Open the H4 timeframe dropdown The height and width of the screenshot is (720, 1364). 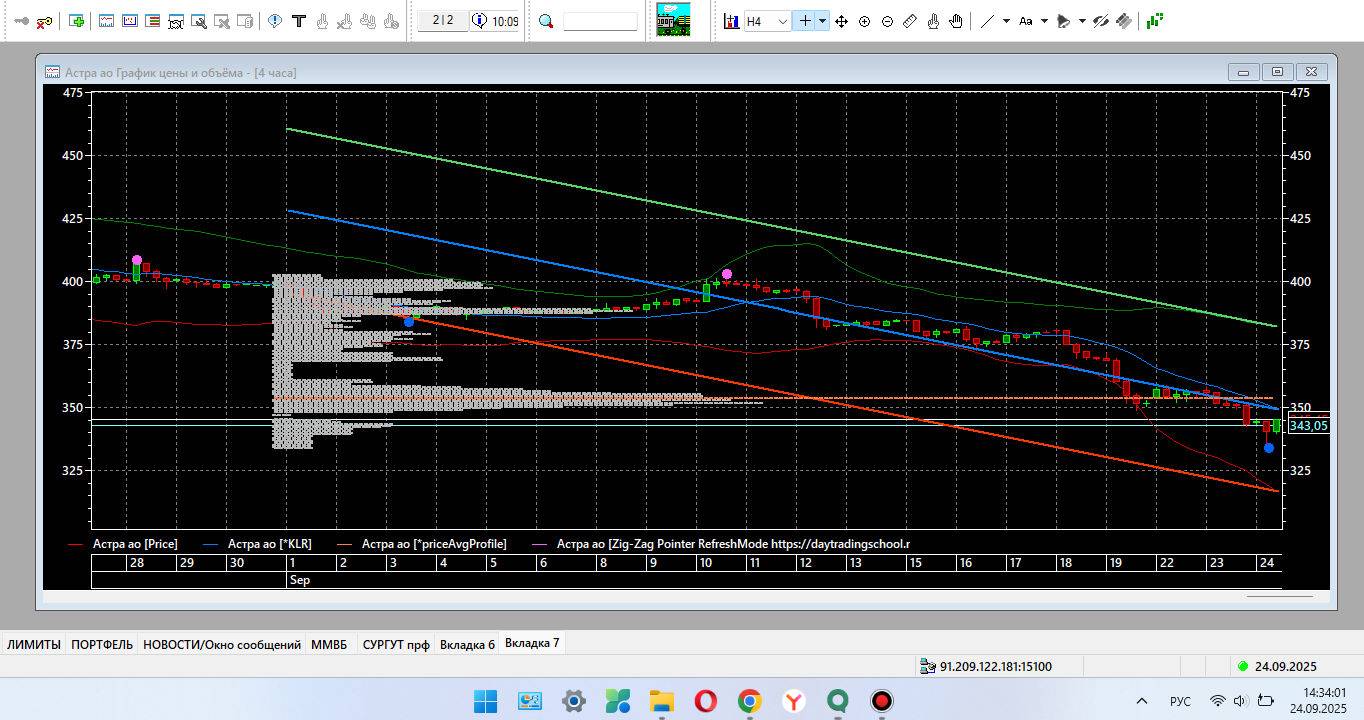[782, 21]
